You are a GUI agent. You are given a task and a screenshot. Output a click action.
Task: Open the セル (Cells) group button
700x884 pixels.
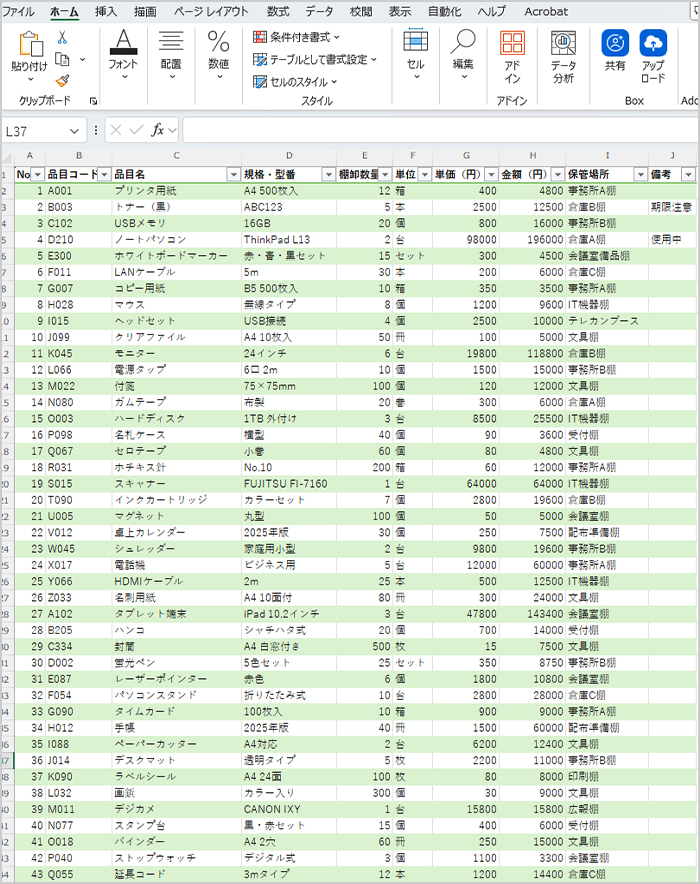pyautogui.click(x=415, y=55)
